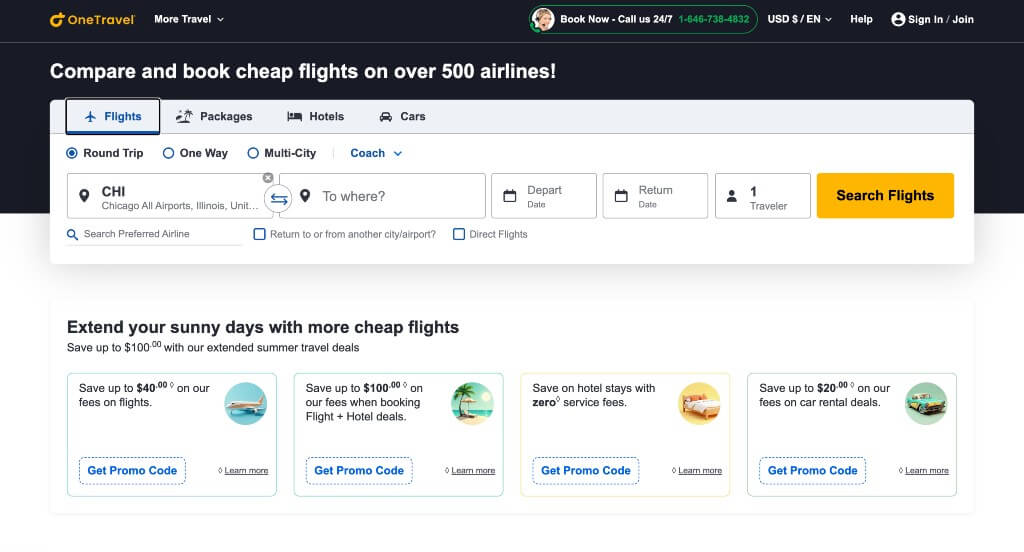Switch to the Cars tab
The image size is (1024, 552).
402,116
